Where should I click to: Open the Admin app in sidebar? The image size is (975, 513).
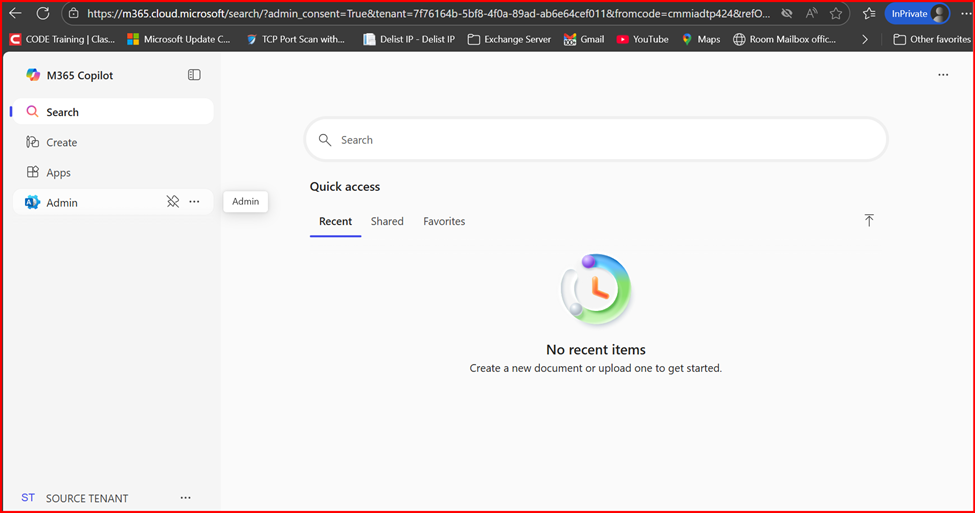click(61, 203)
